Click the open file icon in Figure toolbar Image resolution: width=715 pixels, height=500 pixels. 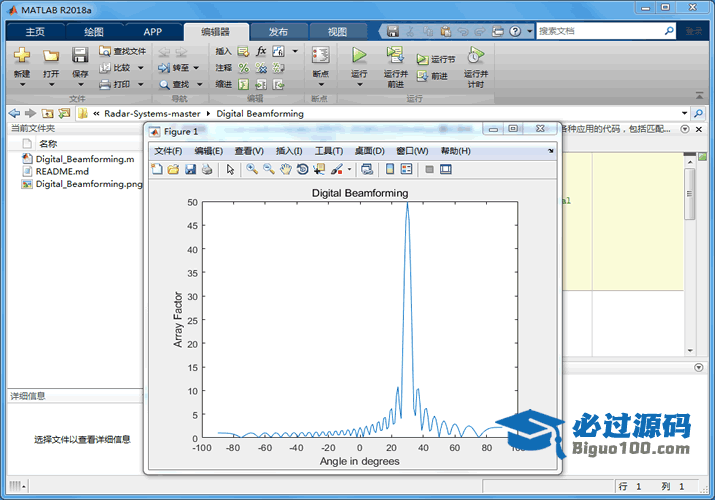click(173, 170)
